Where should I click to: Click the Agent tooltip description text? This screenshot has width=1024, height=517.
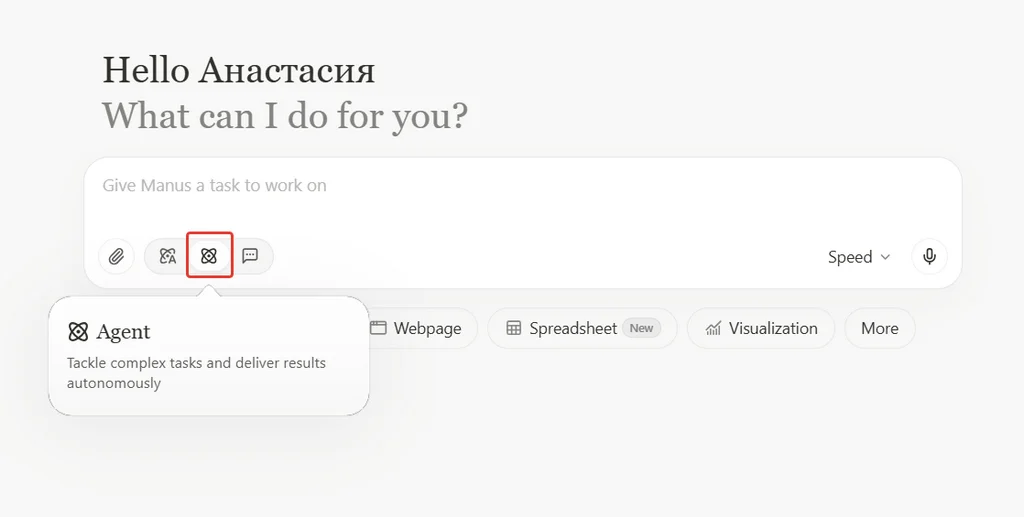click(196, 372)
